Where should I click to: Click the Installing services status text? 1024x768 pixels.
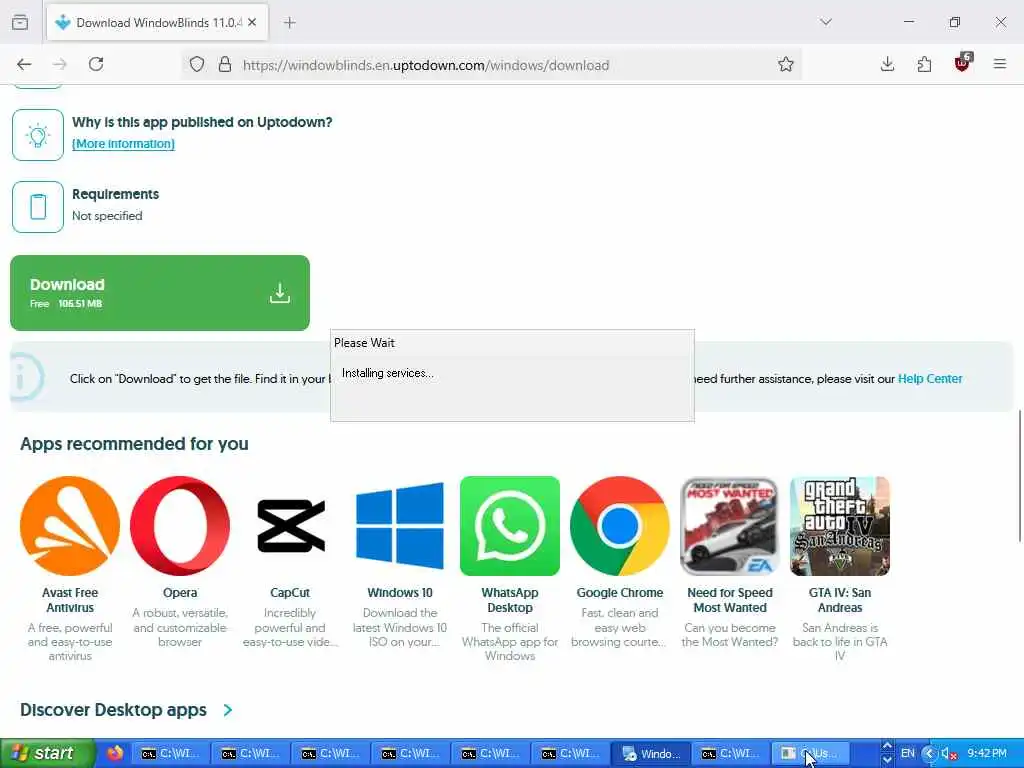(x=388, y=373)
